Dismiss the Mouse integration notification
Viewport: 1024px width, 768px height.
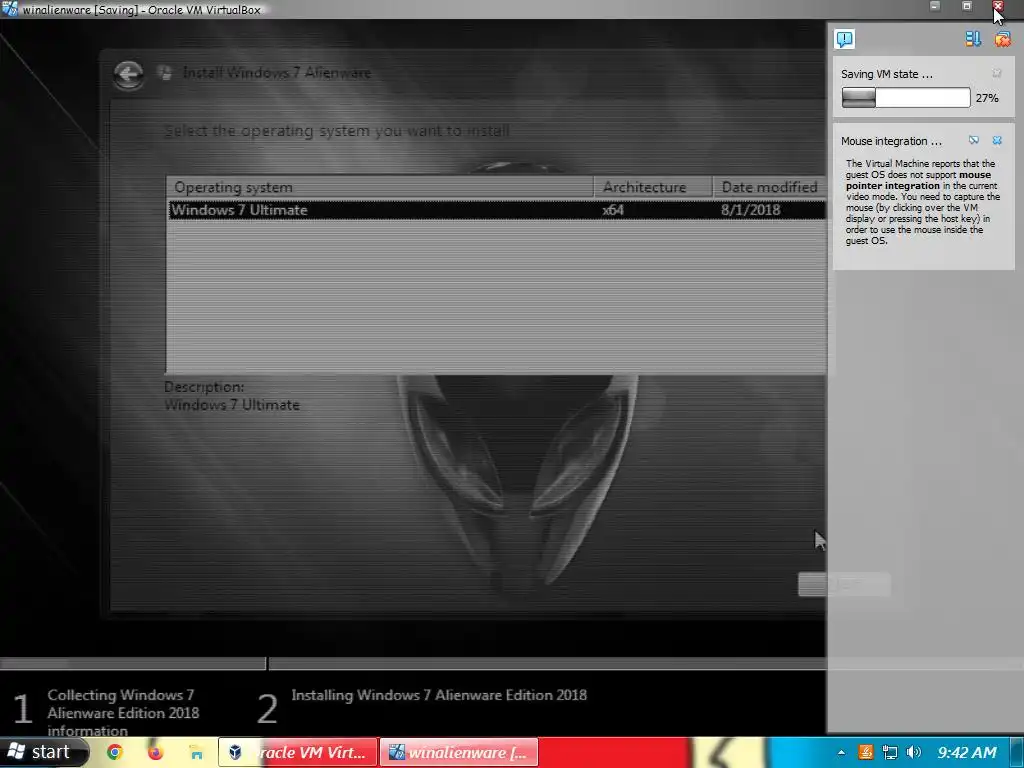(997, 140)
